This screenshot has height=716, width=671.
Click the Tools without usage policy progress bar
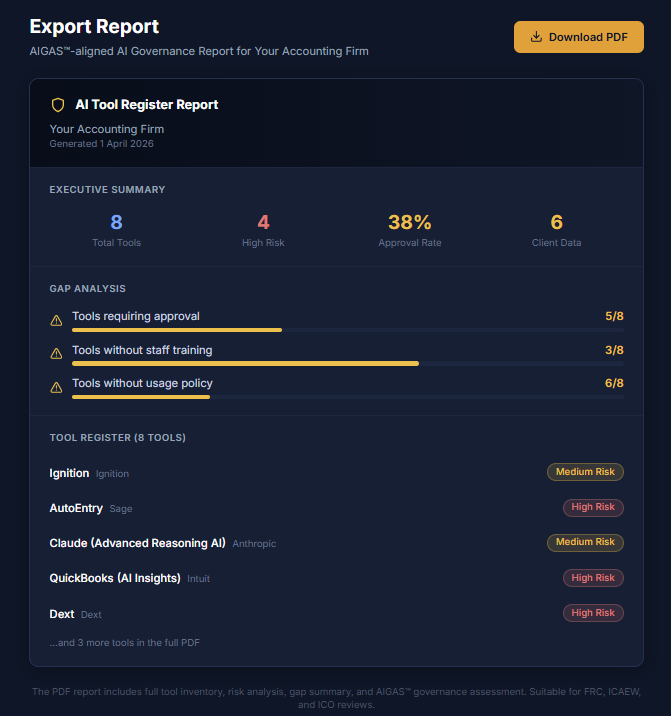[347, 397]
